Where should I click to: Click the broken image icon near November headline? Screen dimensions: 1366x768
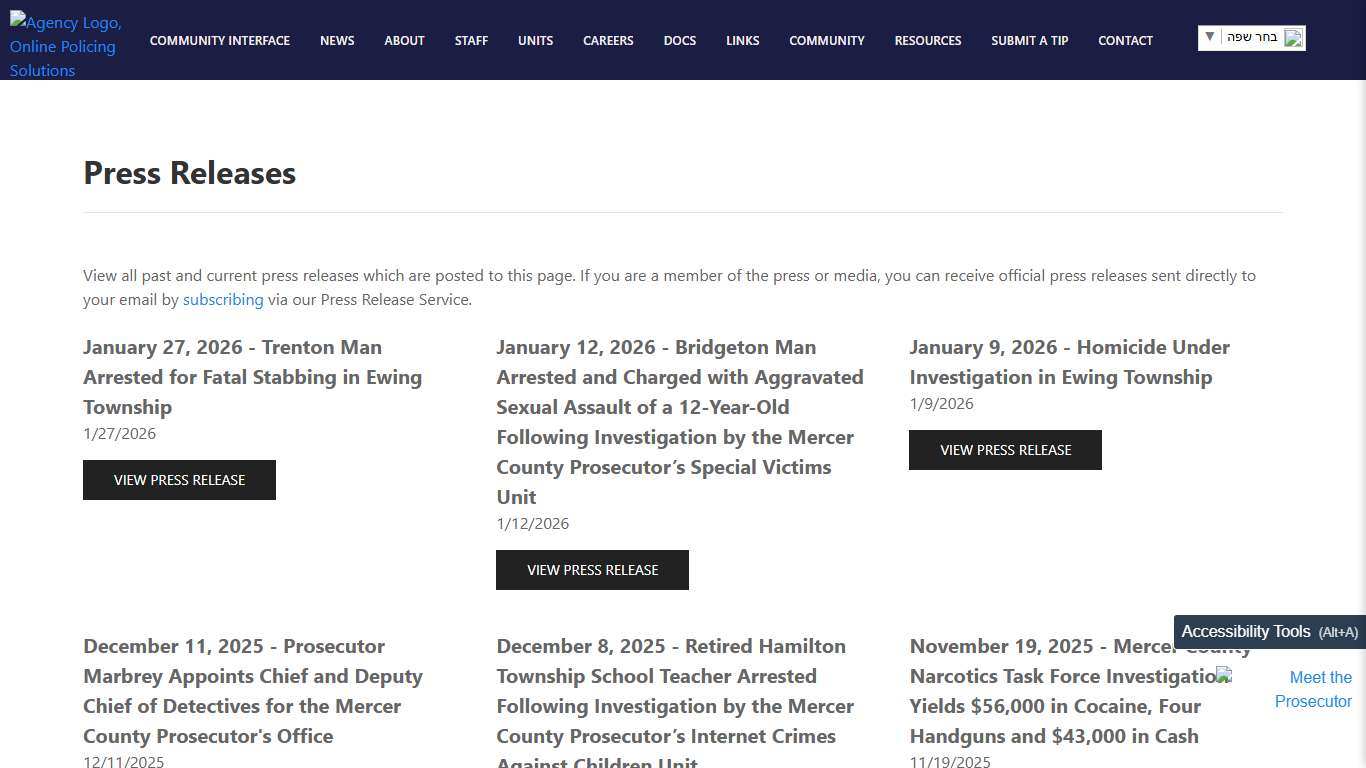point(1224,675)
